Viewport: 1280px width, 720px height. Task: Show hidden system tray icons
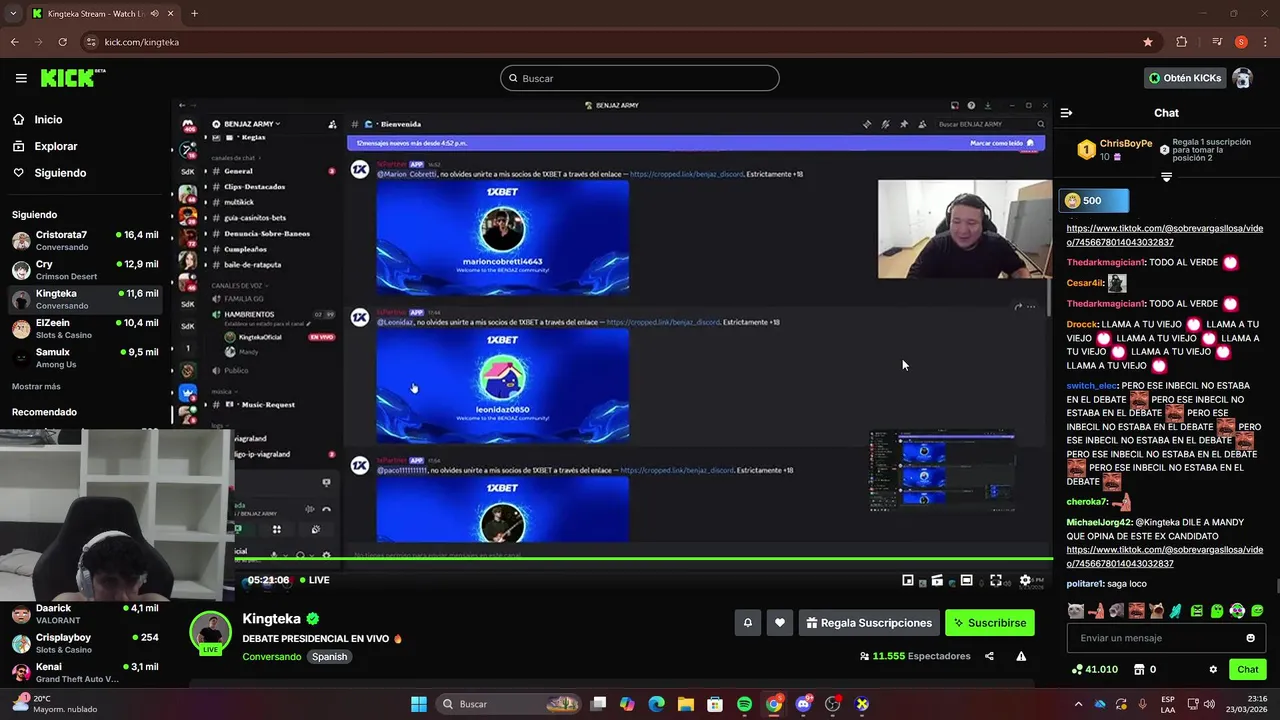1078,704
